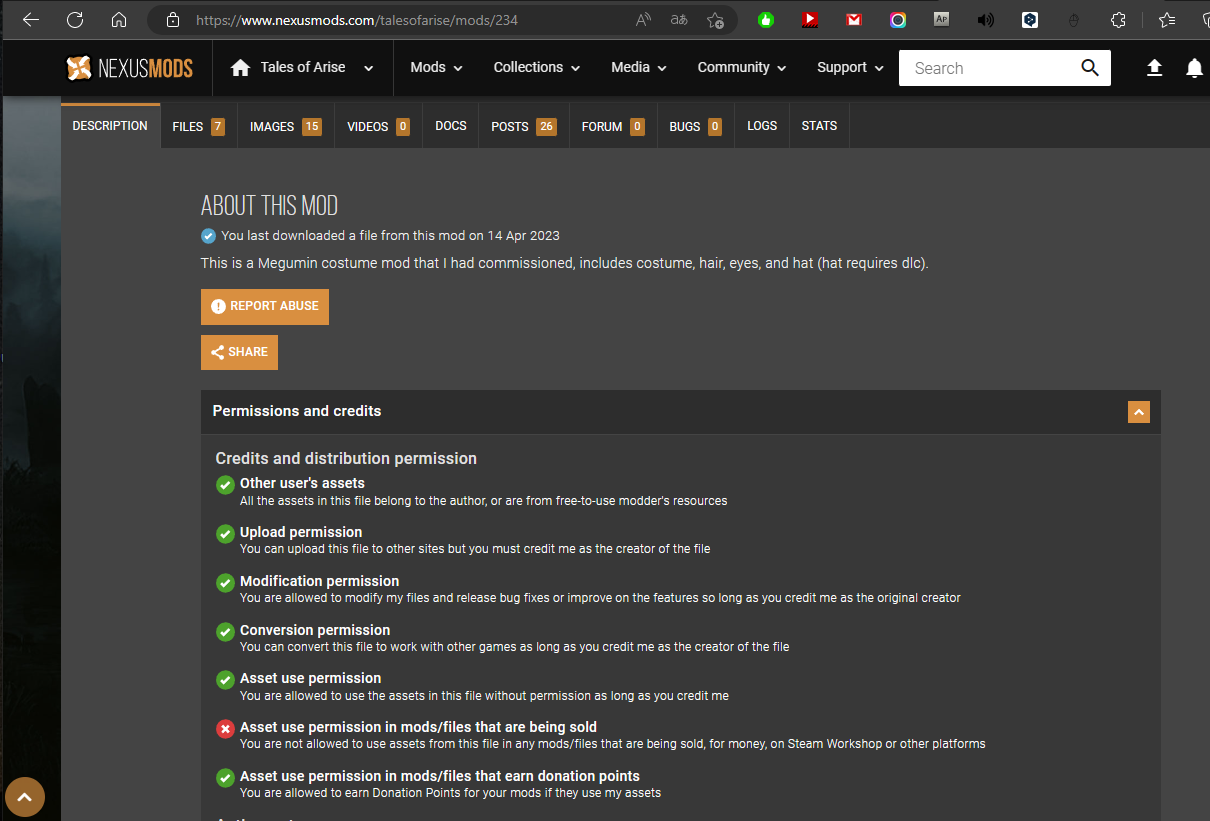Click scroll-to-top orange circle button
Image resolution: width=1210 pixels, height=821 pixels.
[x=25, y=797]
